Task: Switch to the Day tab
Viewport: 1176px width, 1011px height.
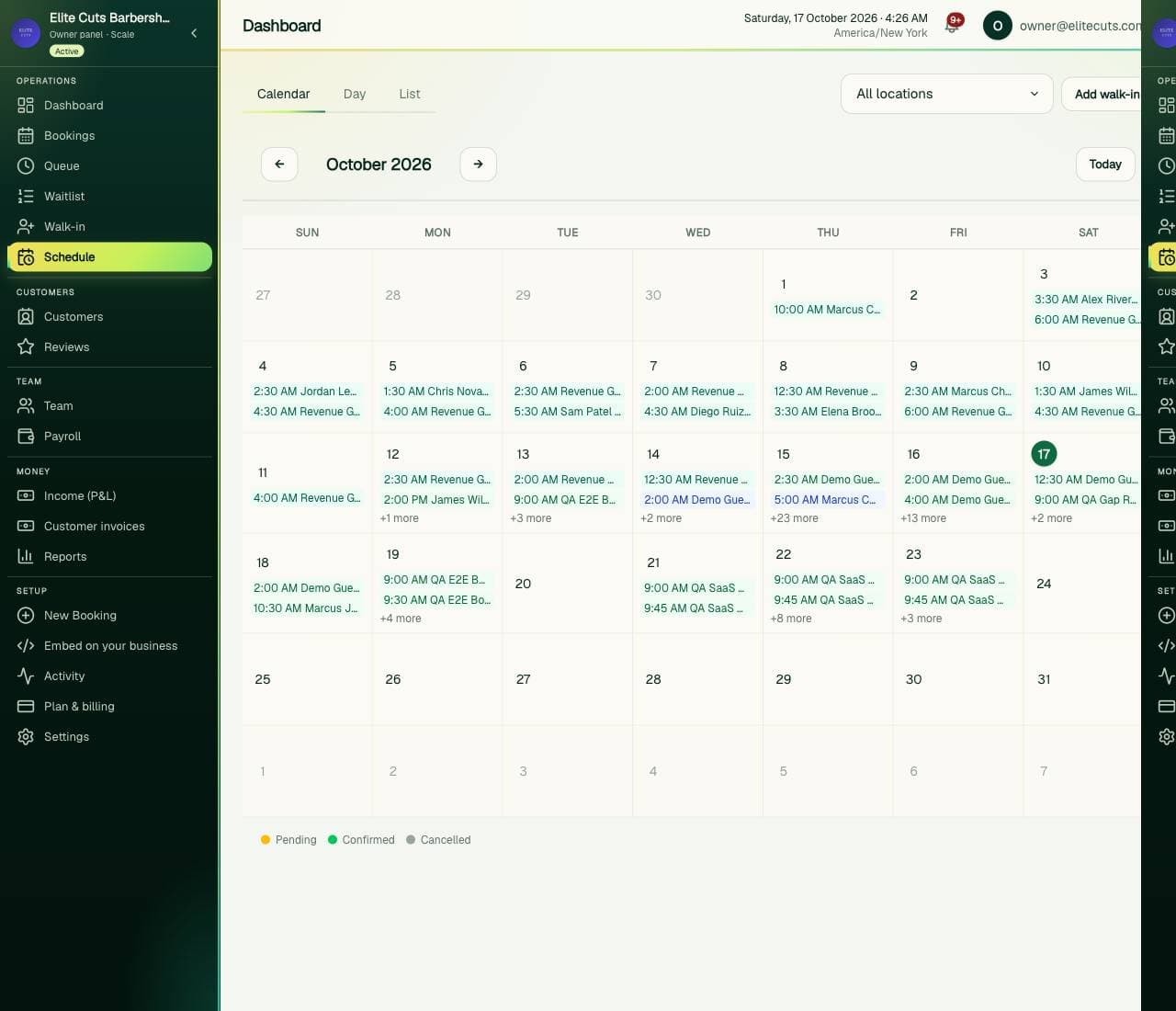Action: pyautogui.click(x=355, y=94)
